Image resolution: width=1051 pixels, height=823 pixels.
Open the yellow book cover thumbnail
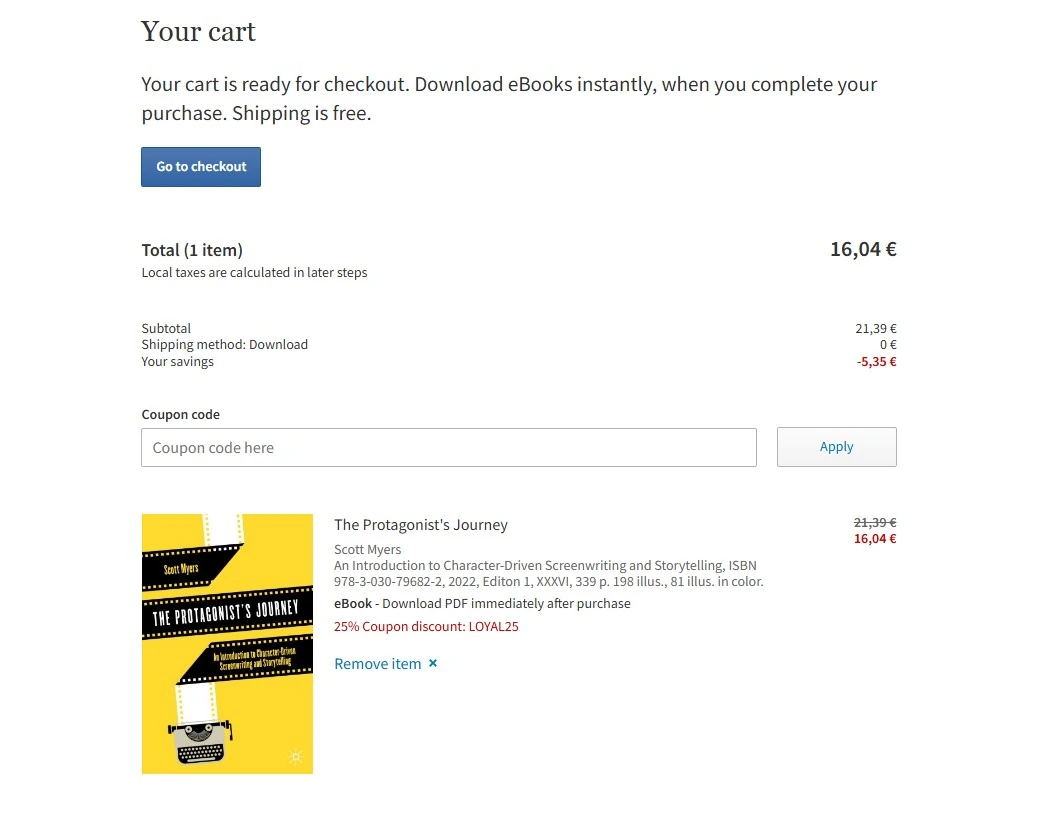pyautogui.click(x=227, y=643)
